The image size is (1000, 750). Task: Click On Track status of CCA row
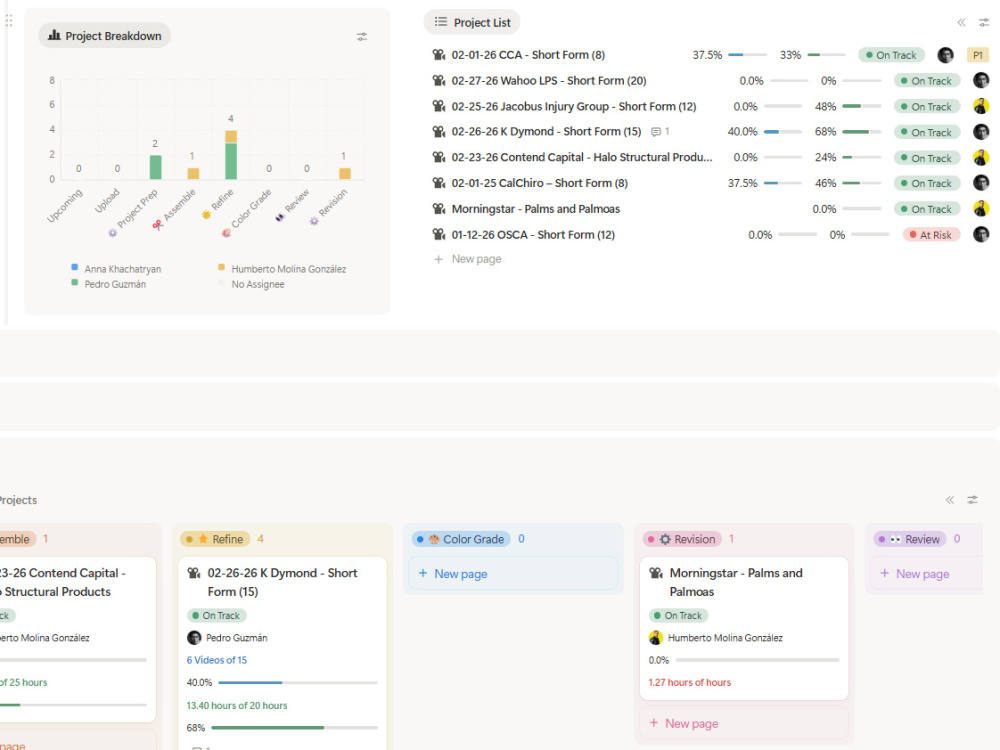tap(891, 55)
